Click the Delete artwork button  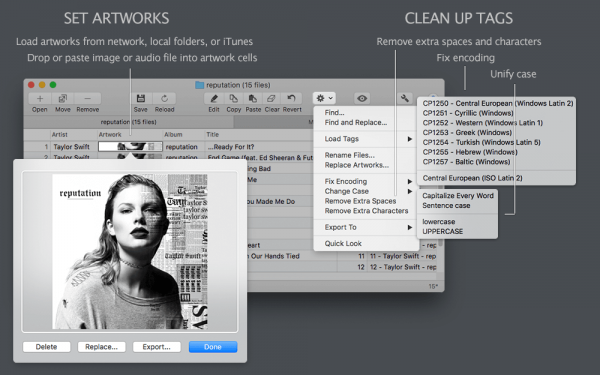46,347
